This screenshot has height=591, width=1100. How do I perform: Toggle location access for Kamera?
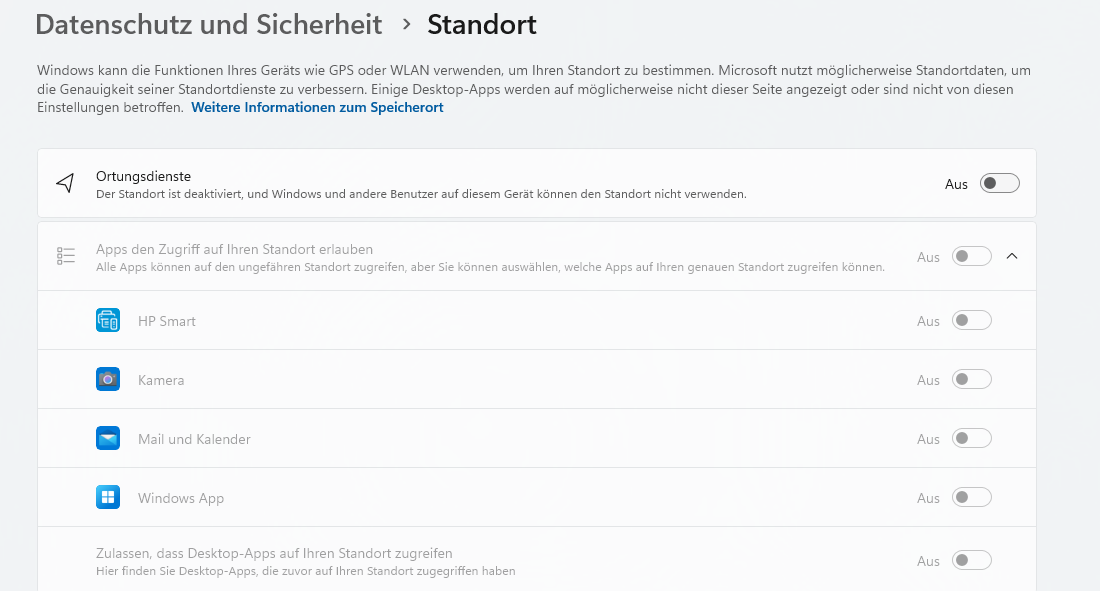click(971, 380)
